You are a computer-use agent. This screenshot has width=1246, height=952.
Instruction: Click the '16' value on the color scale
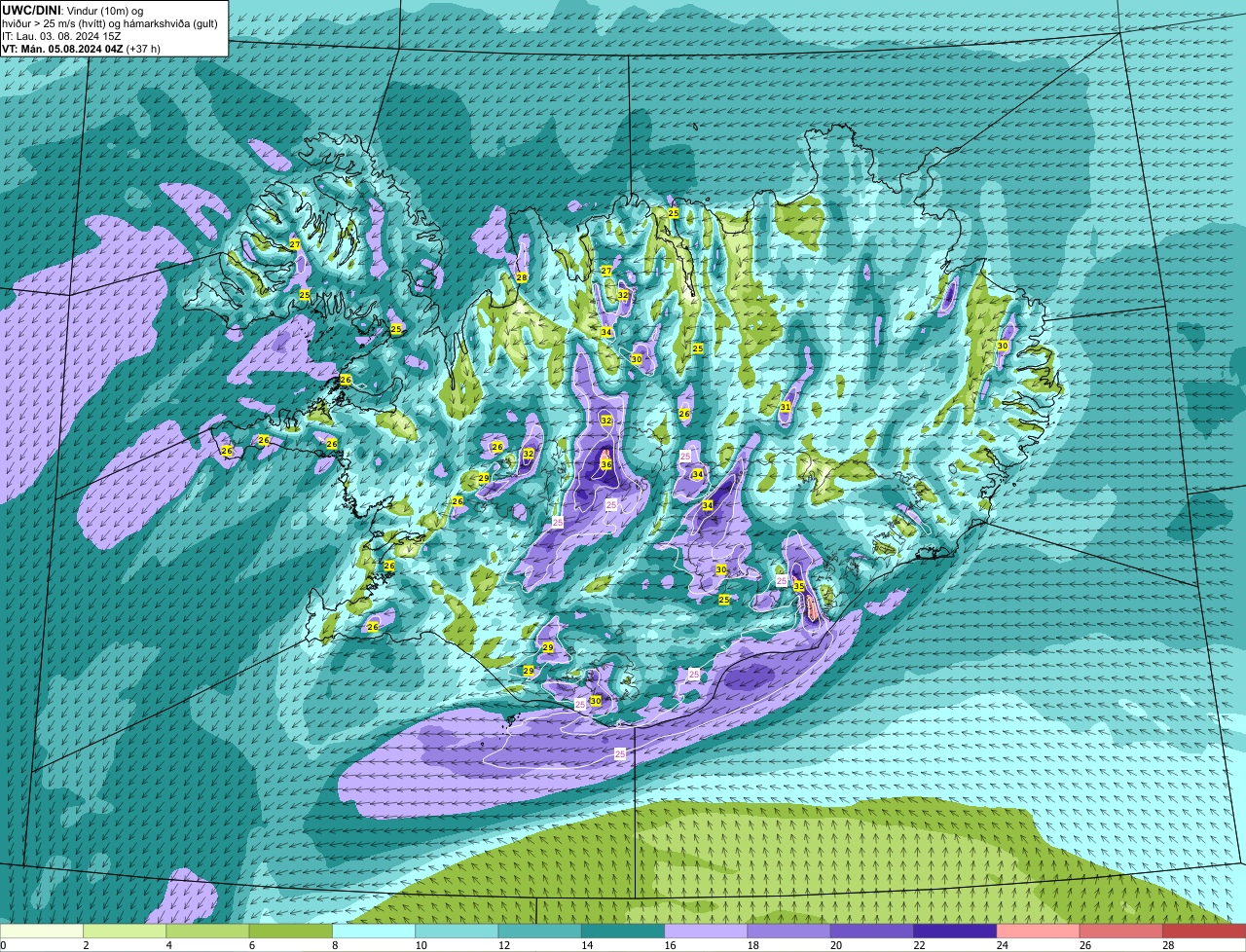pos(670,945)
